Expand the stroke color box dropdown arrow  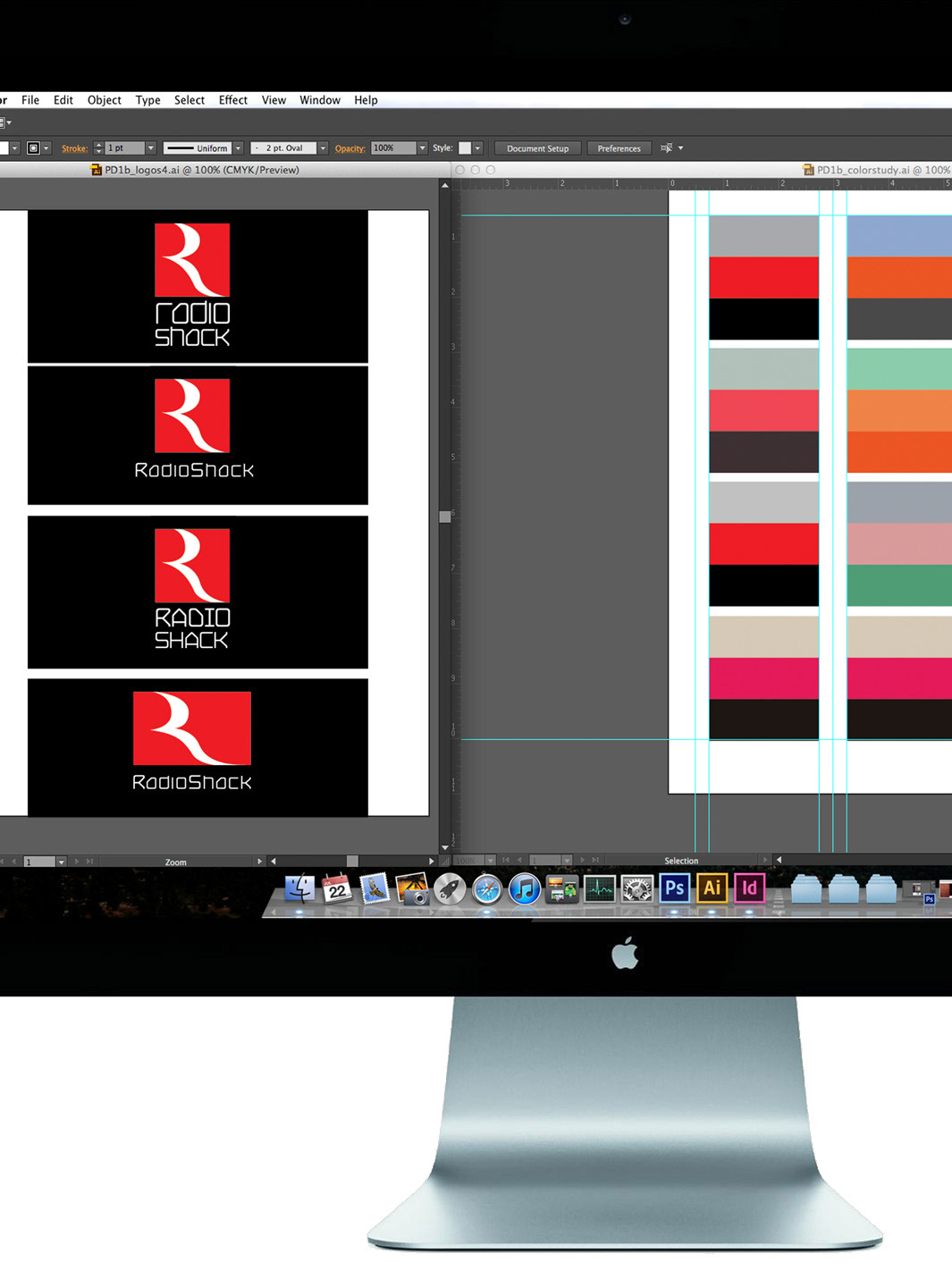point(46,148)
